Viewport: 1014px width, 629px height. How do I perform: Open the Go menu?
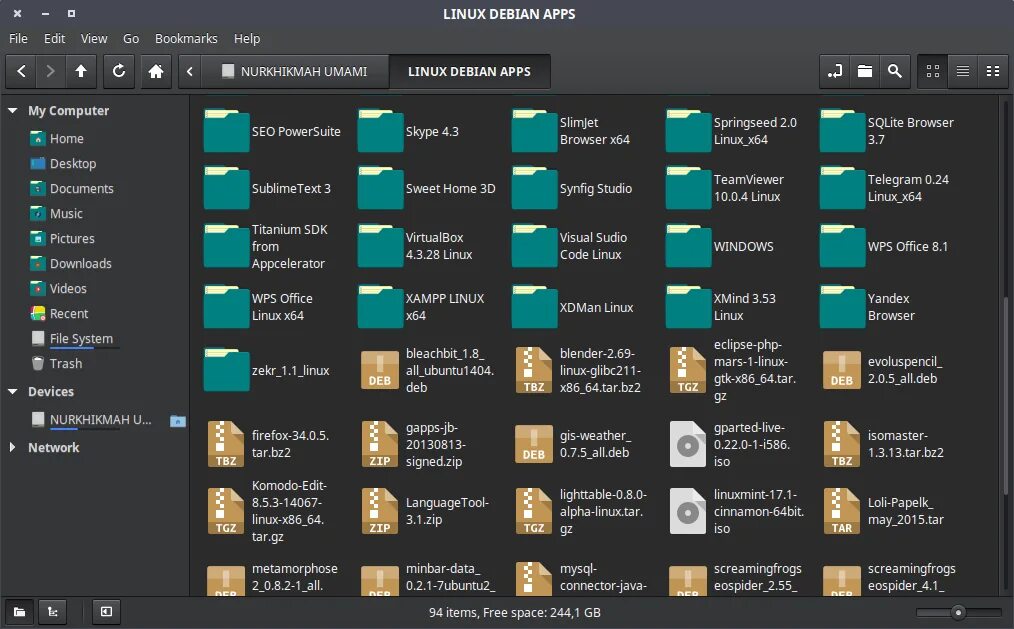(x=131, y=39)
